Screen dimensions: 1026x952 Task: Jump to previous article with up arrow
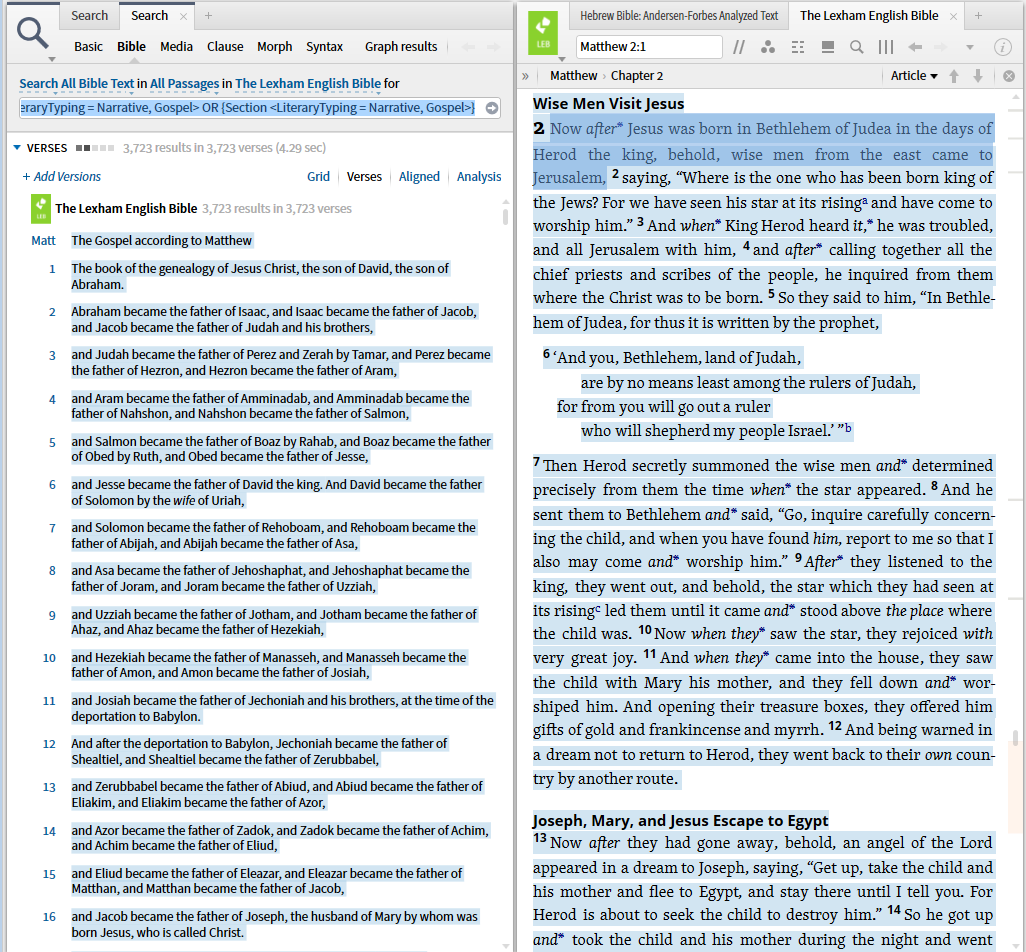pyautogui.click(x=955, y=76)
